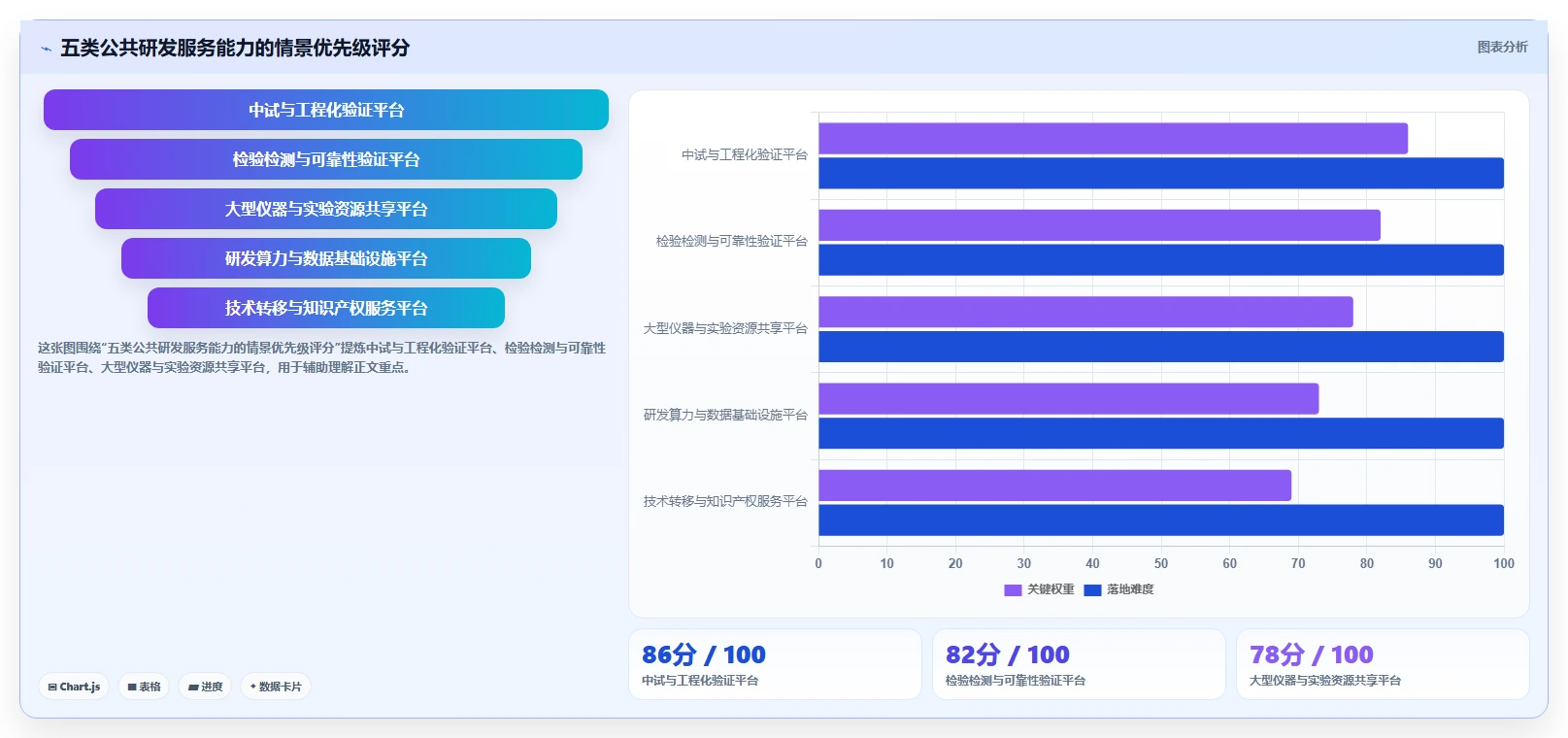Click the chart axis label 检验检测与可靠性验证平台
Screen dimensions: 1568x738
[x=732, y=241]
